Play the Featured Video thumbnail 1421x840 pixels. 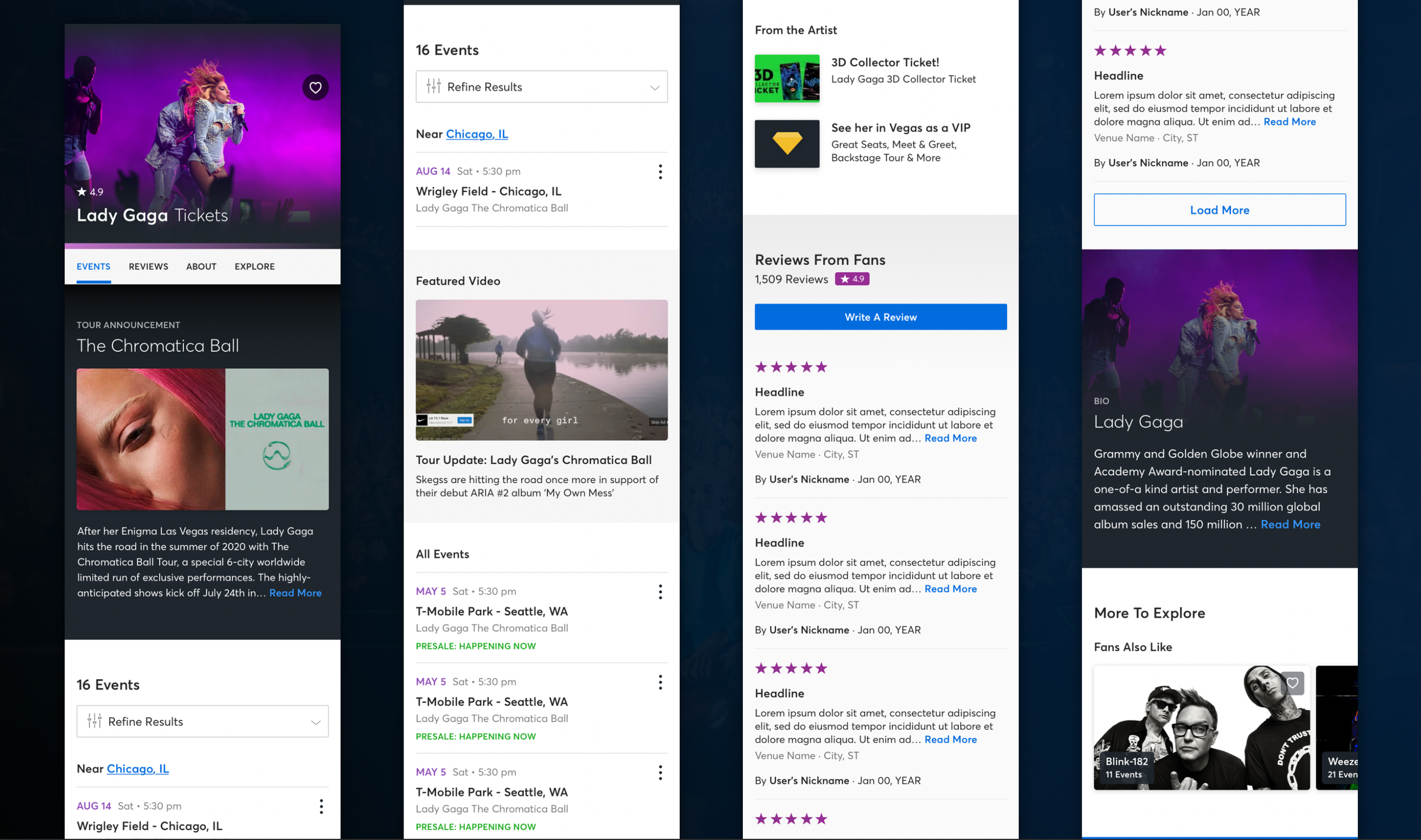(541, 370)
